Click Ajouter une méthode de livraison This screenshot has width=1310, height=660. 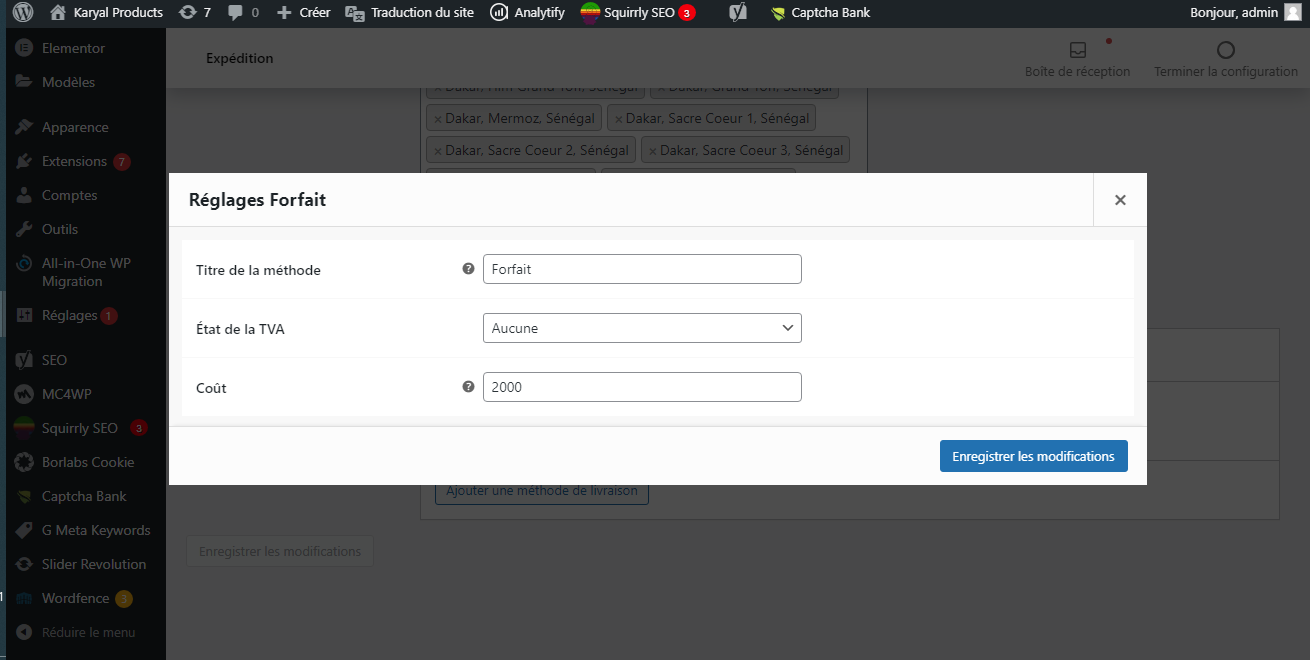point(542,492)
